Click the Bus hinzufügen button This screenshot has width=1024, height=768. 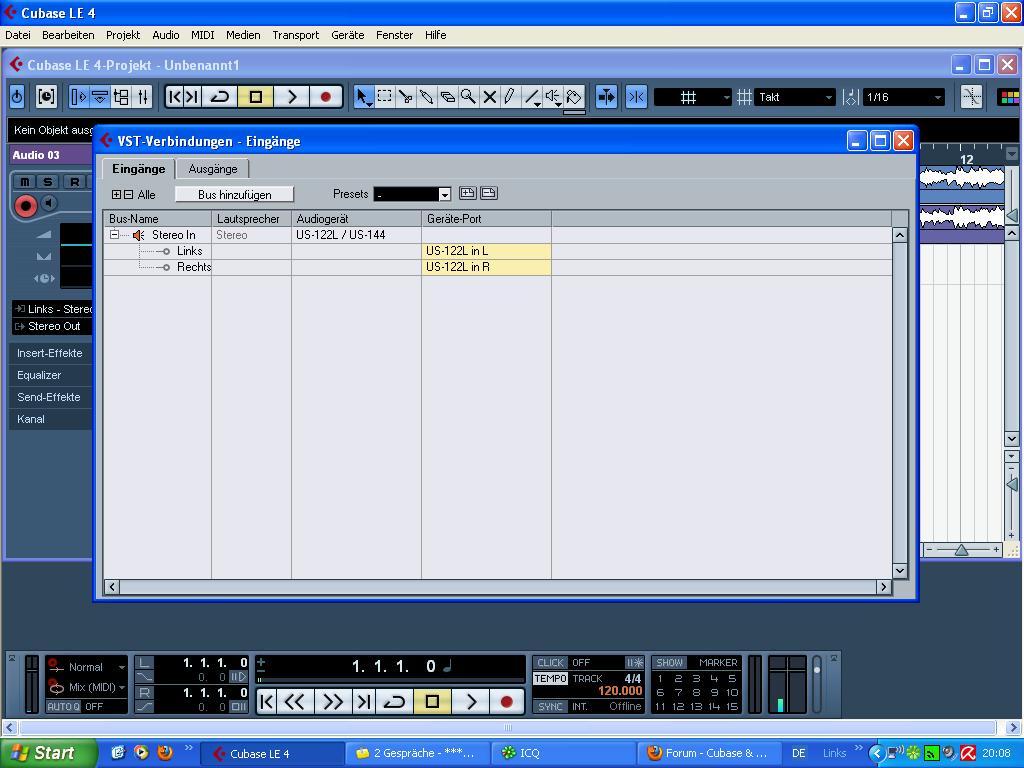coord(234,195)
